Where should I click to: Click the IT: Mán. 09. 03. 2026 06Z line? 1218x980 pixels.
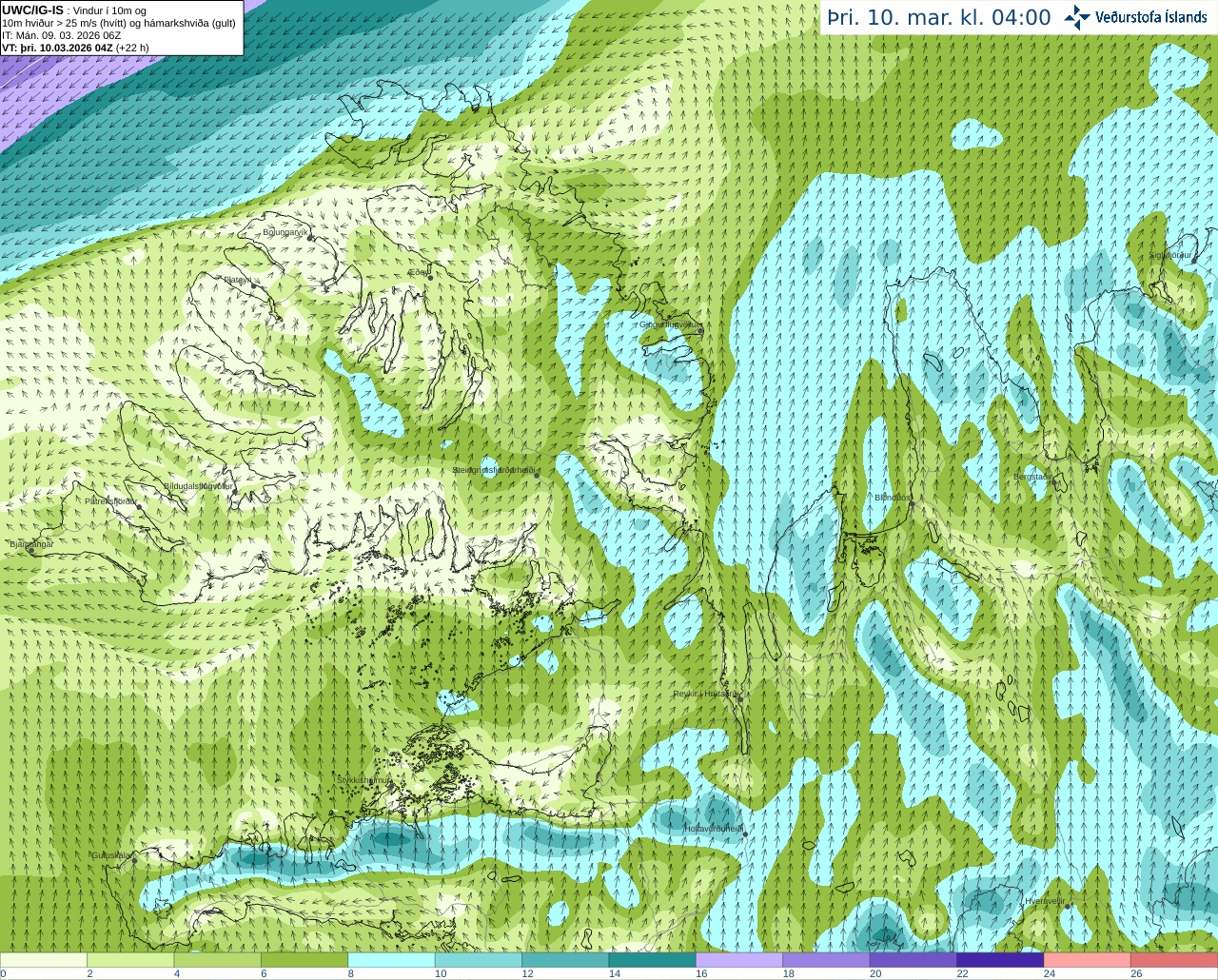(x=62, y=35)
